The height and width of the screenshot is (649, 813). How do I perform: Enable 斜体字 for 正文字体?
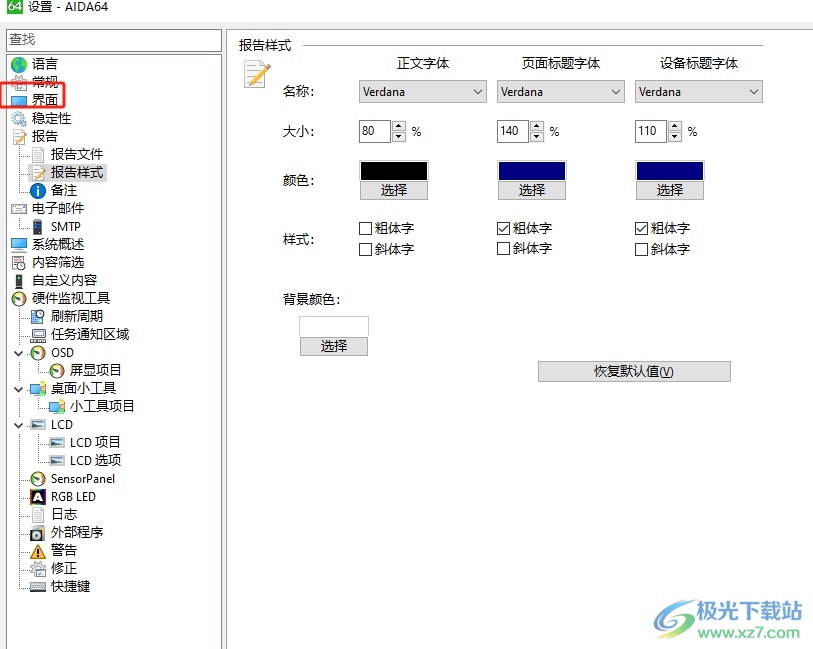[x=366, y=249]
